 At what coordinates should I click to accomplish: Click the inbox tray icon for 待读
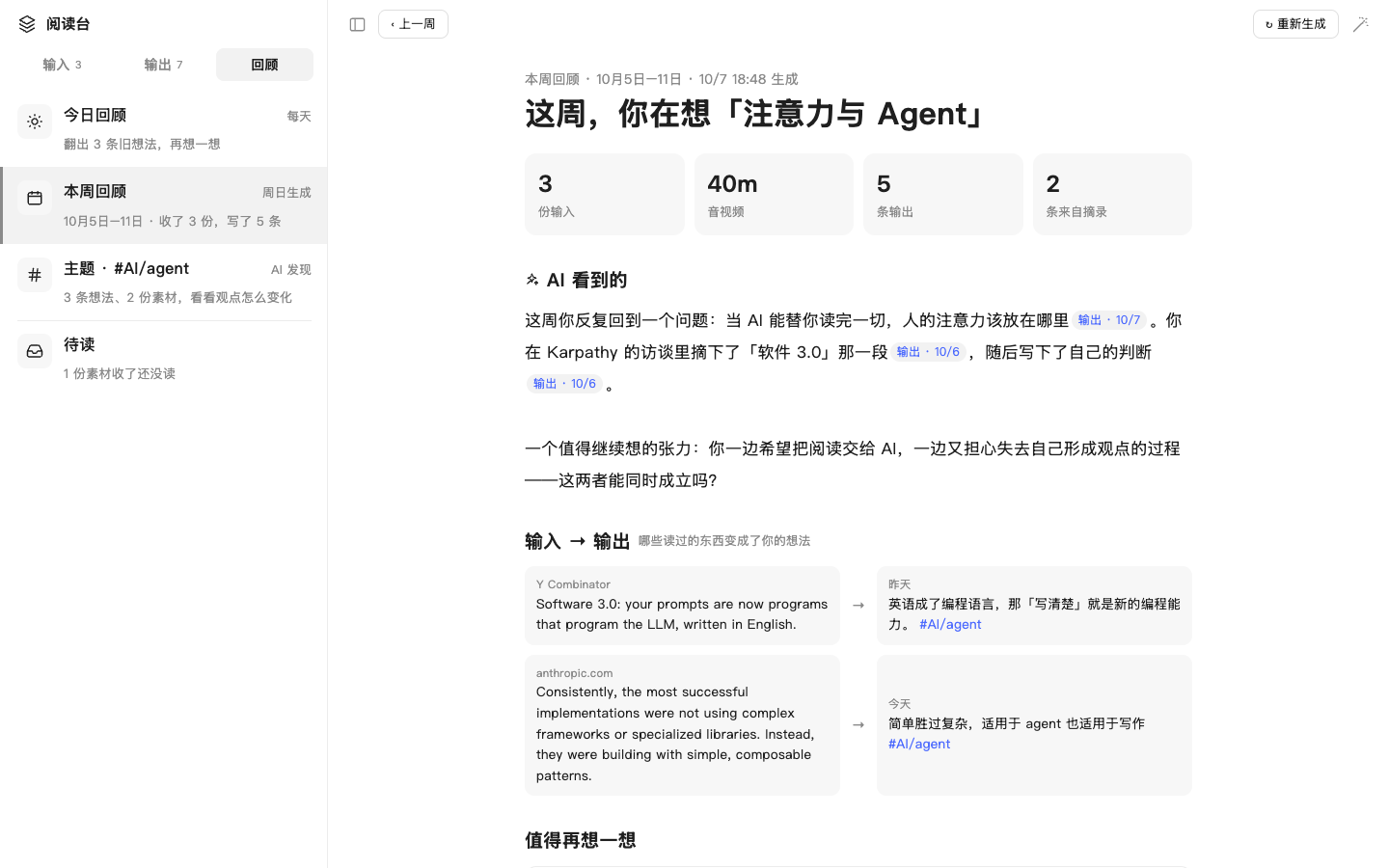click(35, 351)
